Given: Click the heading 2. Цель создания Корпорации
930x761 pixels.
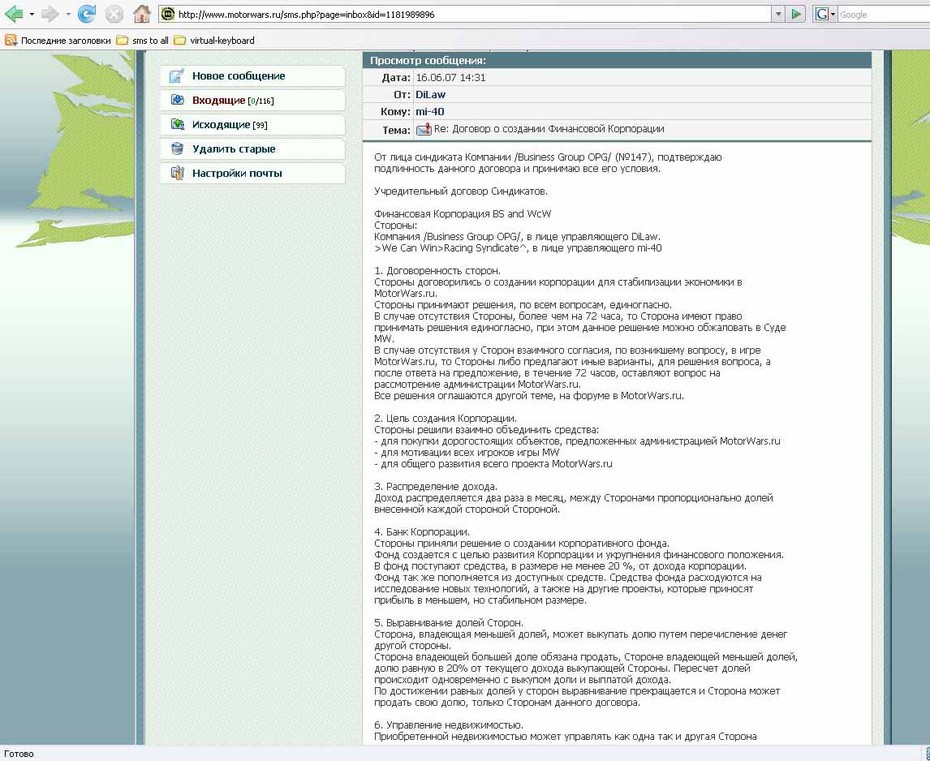Looking at the screenshot, I should [445, 418].
